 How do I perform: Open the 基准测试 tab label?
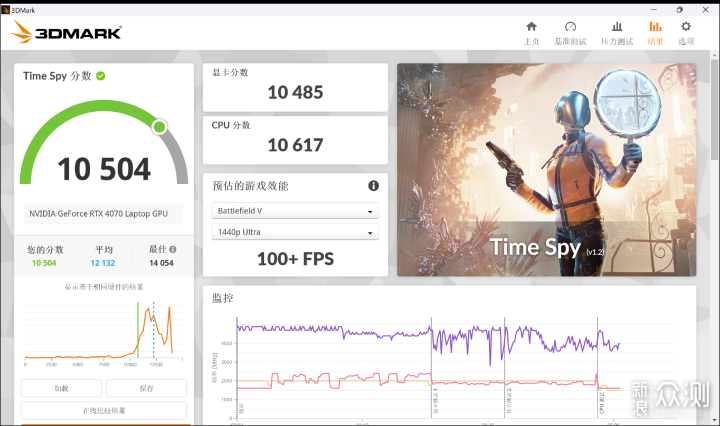(570, 41)
